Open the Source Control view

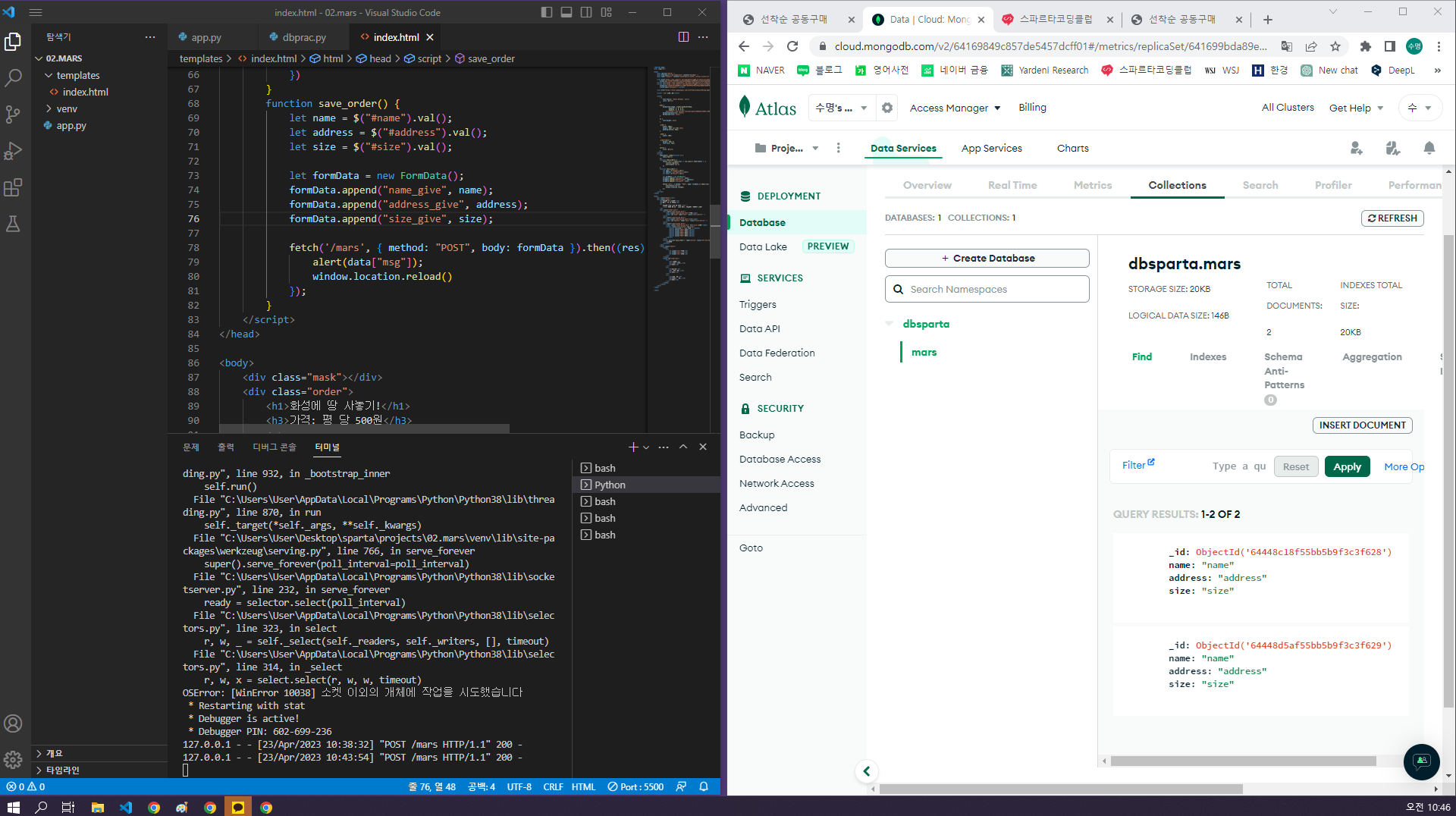click(x=13, y=115)
